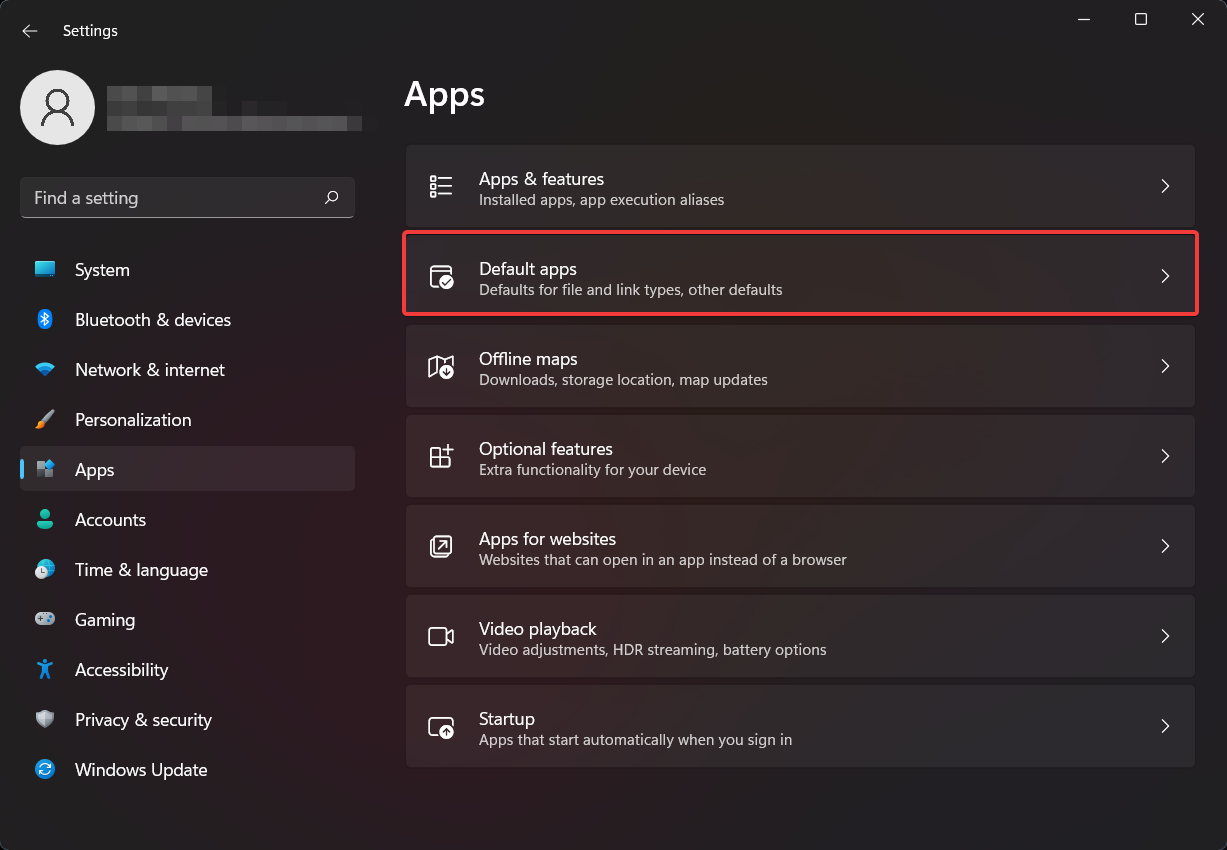Go to Personalization settings
Image resolution: width=1227 pixels, height=850 pixels.
[x=133, y=420]
